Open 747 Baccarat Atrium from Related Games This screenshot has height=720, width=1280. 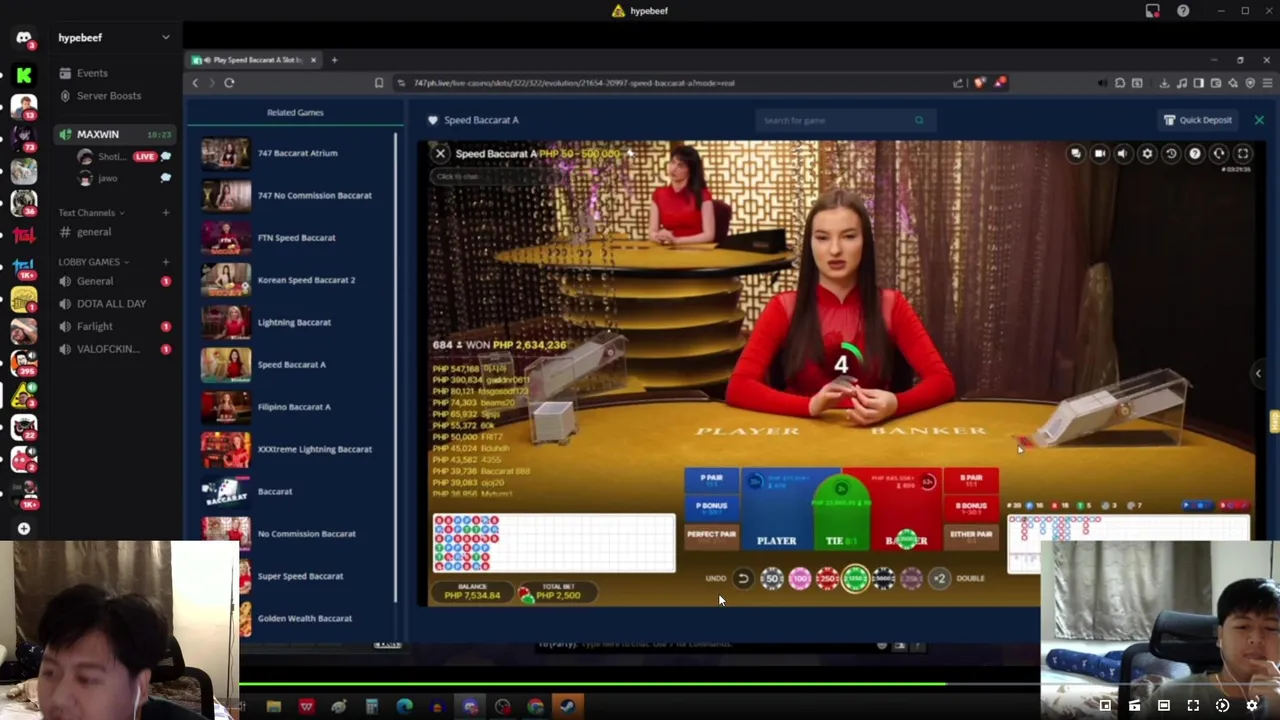point(297,153)
